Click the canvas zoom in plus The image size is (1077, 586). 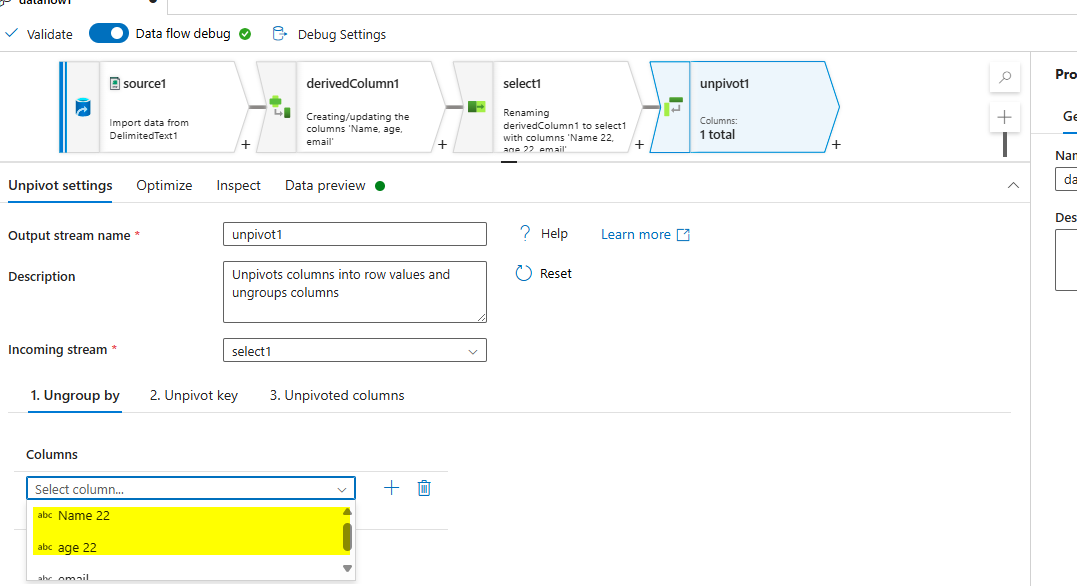1004,117
